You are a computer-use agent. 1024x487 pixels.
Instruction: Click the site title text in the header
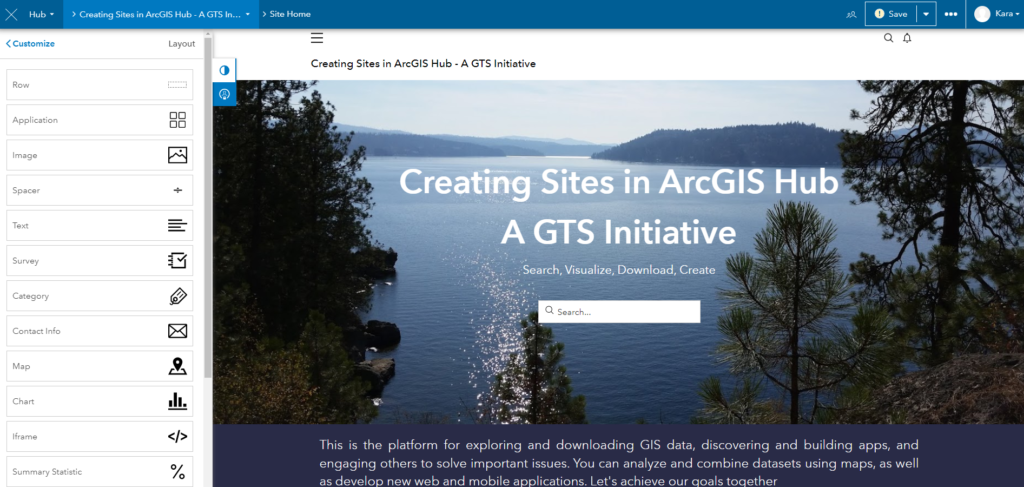click(x=423, y=64)
